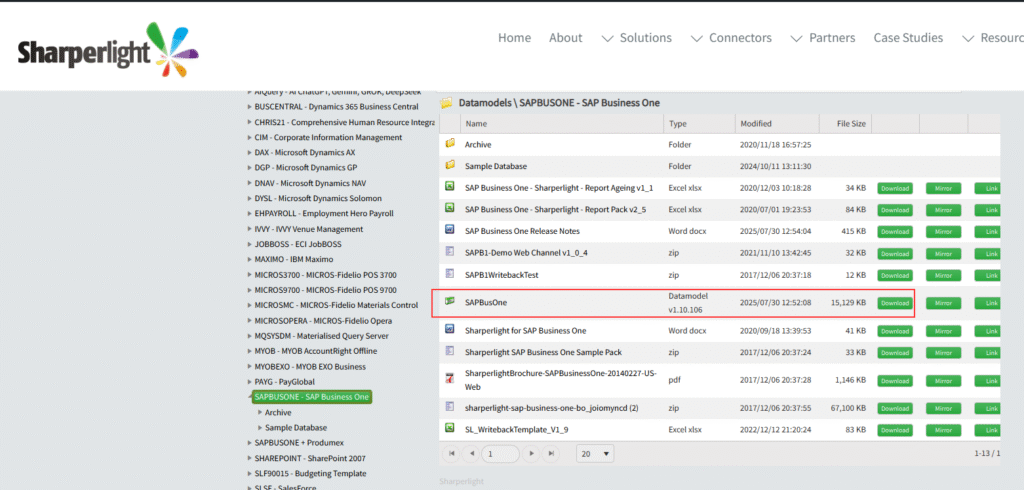Click Mirror for SL_WritebackTemplate_V1_9
This screenshot has height=490, width=1024.
[944, 430]
